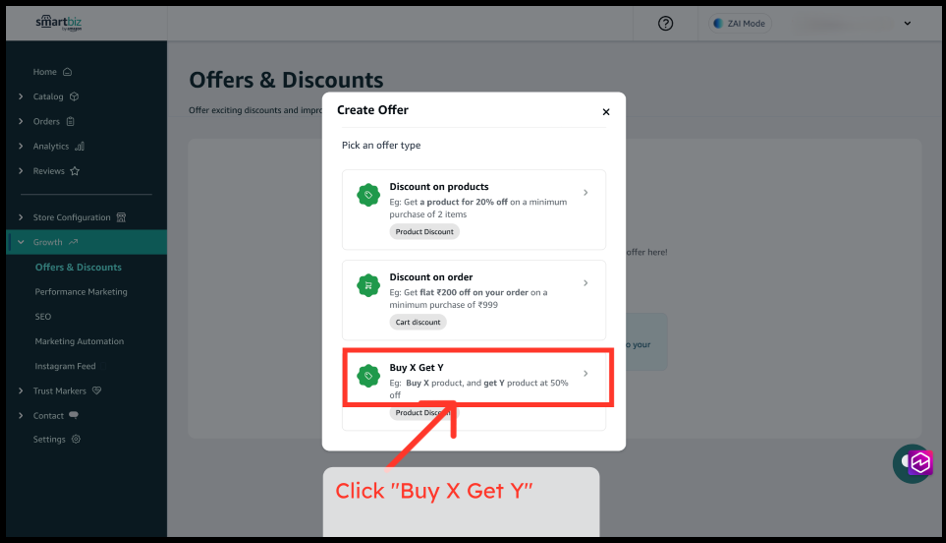Toggle the ZAI Mode switch
The width and height of the screenshot is (946, 543).
pyautogui.click(x=740, y=24)
